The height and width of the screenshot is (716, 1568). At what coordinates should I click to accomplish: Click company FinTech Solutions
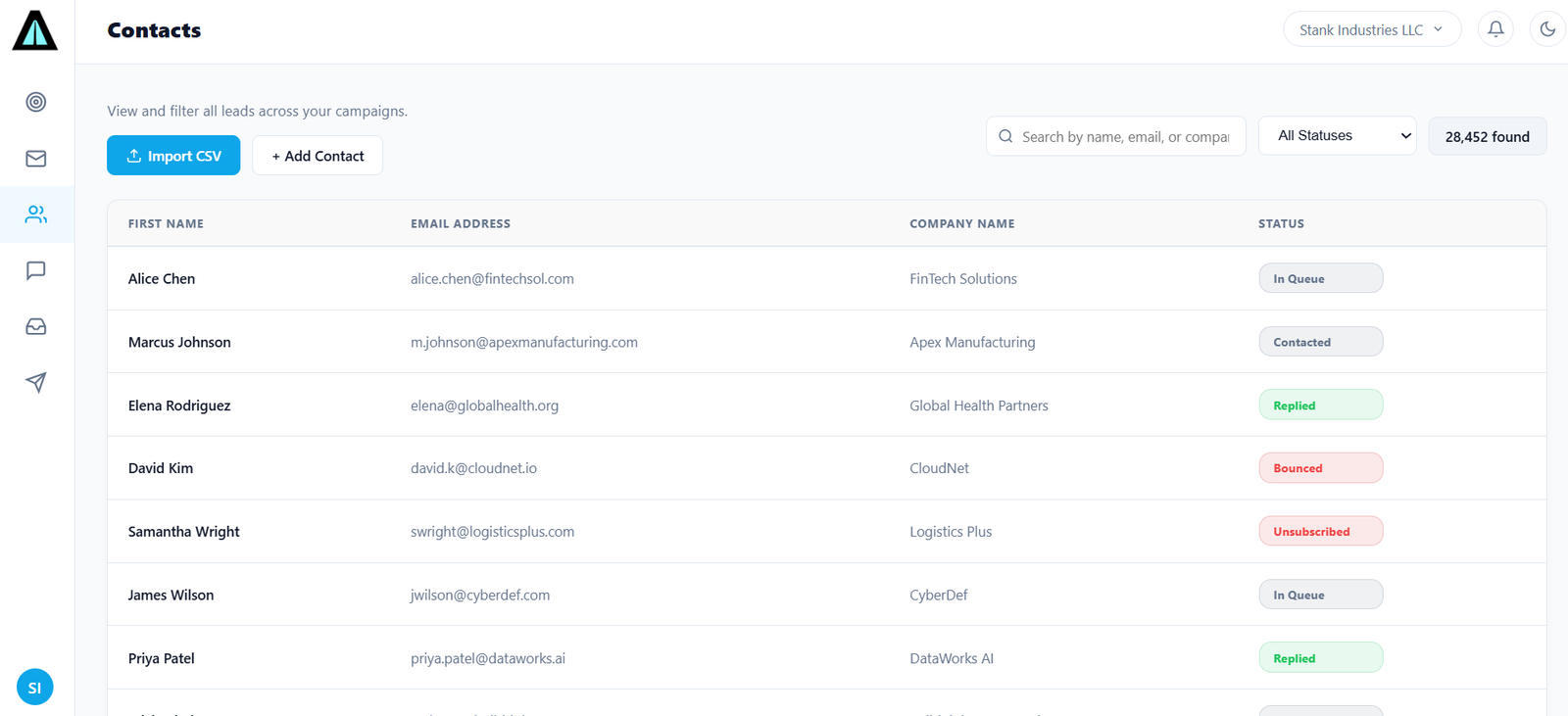pyautogui.click(x=963, y=279)
